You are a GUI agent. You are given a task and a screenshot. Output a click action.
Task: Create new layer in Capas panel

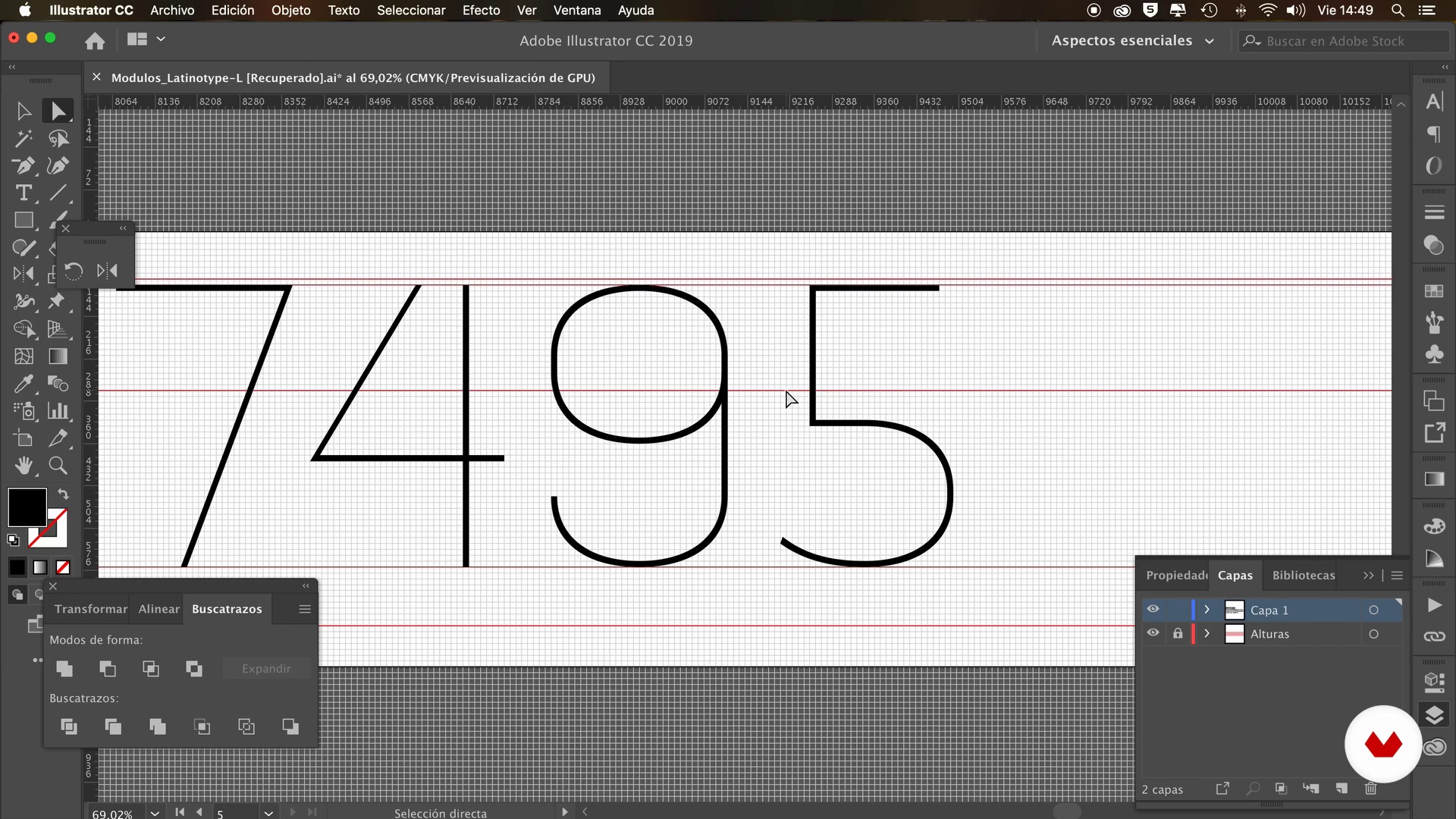(1341, 789)
